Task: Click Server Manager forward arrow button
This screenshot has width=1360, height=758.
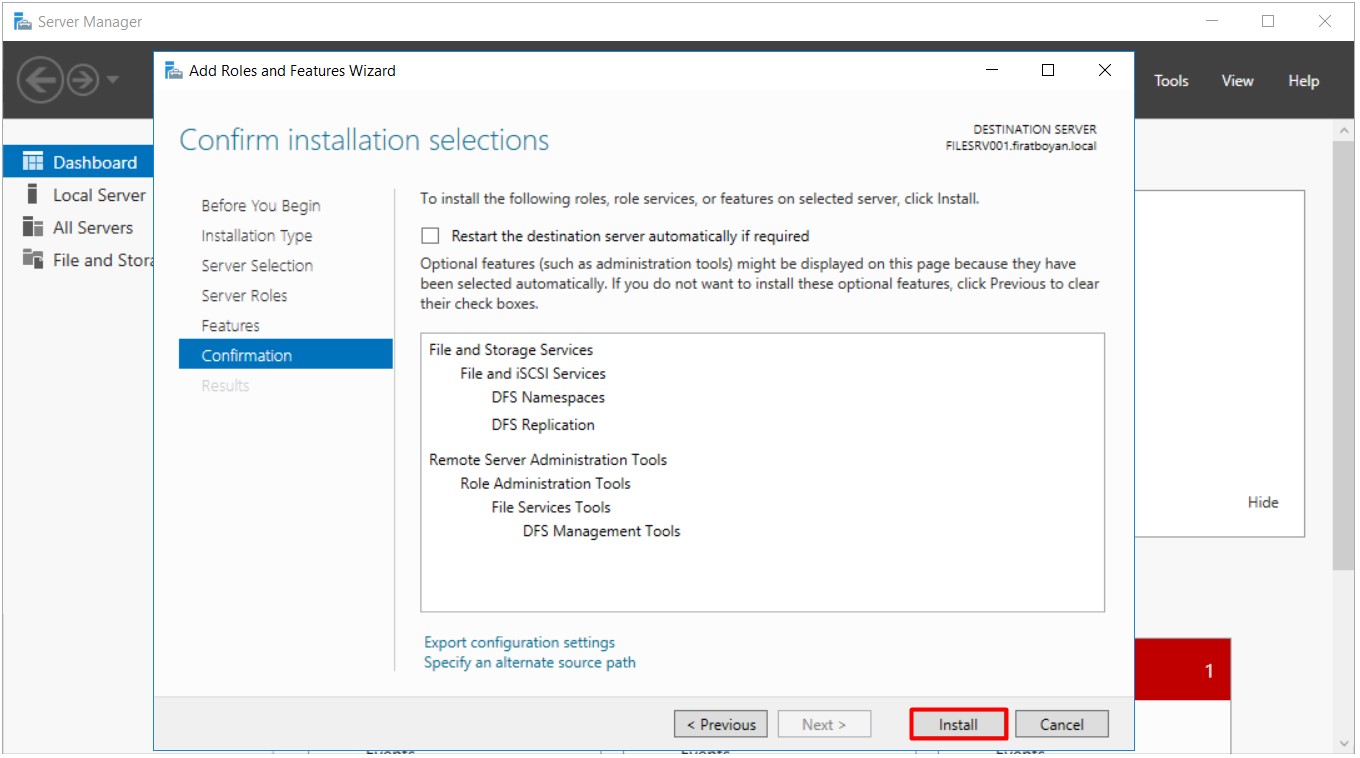Action: [x=84, y=80]
